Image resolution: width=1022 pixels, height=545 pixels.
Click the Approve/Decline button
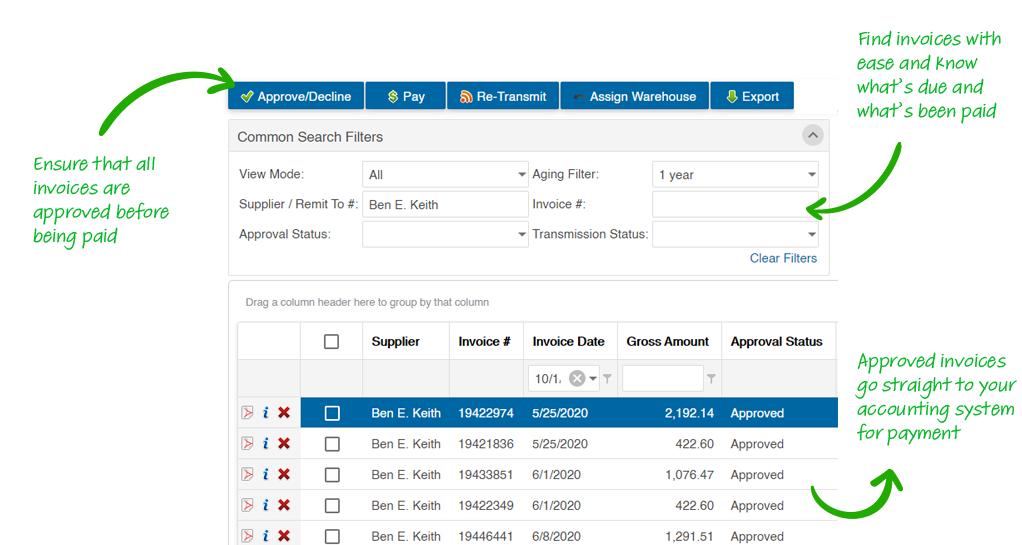pyautogui.click(x=296, y=97)
